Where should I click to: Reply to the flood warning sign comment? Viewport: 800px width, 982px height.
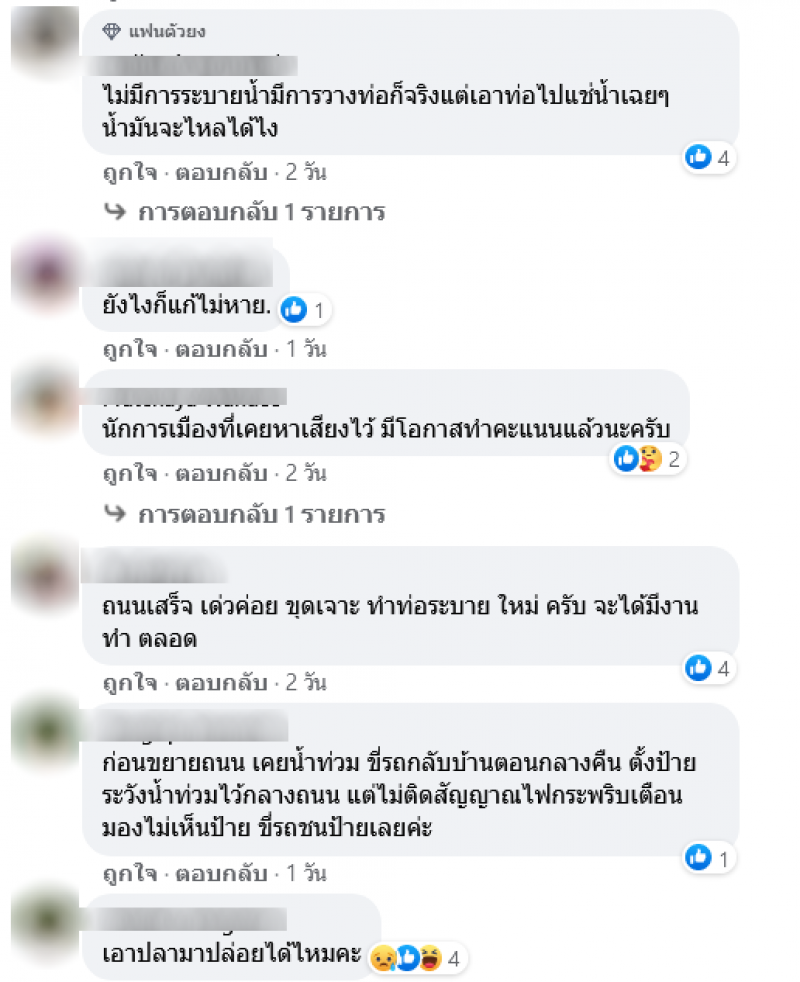(221, 873)
